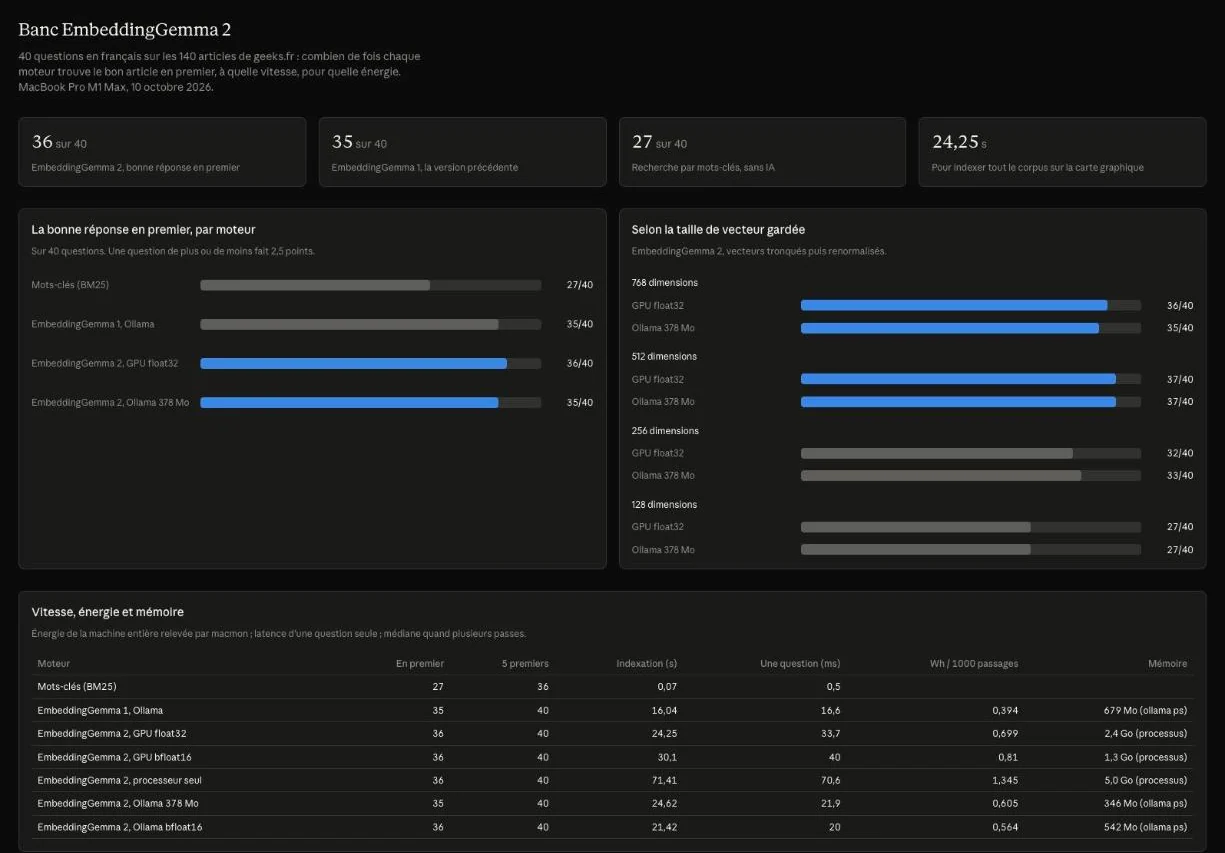Click the "Wh / 1000 passages" column header
This screenshot has height=853, width=1225.
pos(974,663)
